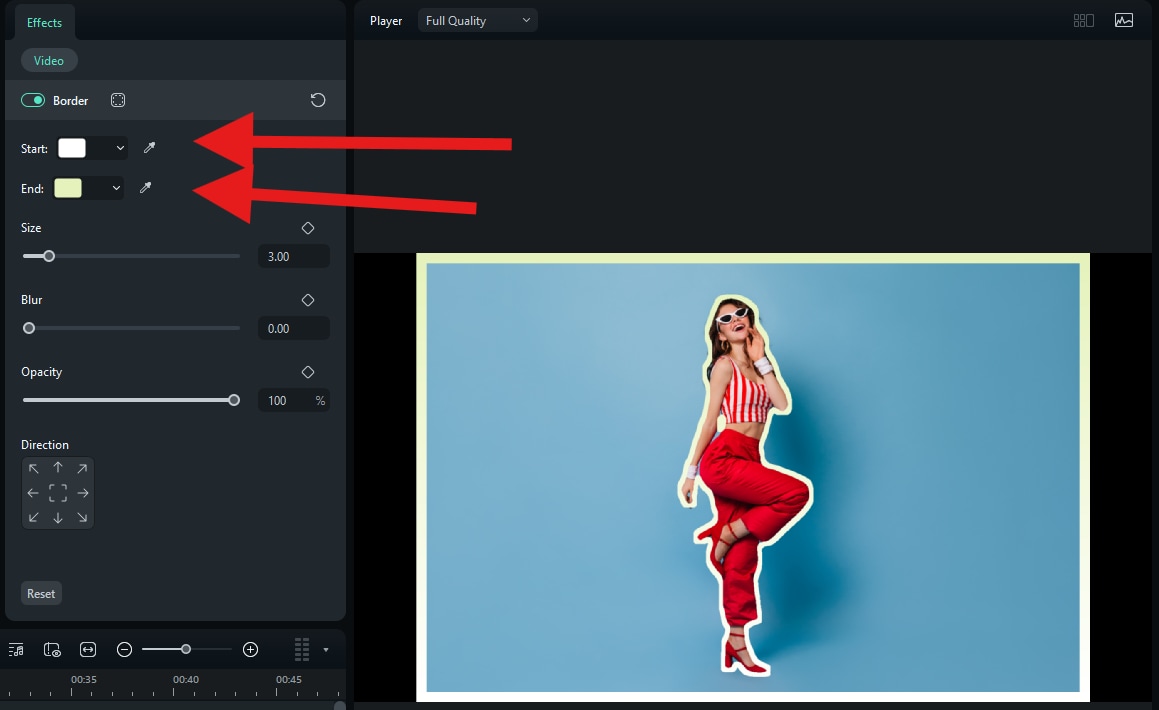Click the border preset icon beside Border
Viewport: 1159px width, 710px height.
click(x=118, y=100)
